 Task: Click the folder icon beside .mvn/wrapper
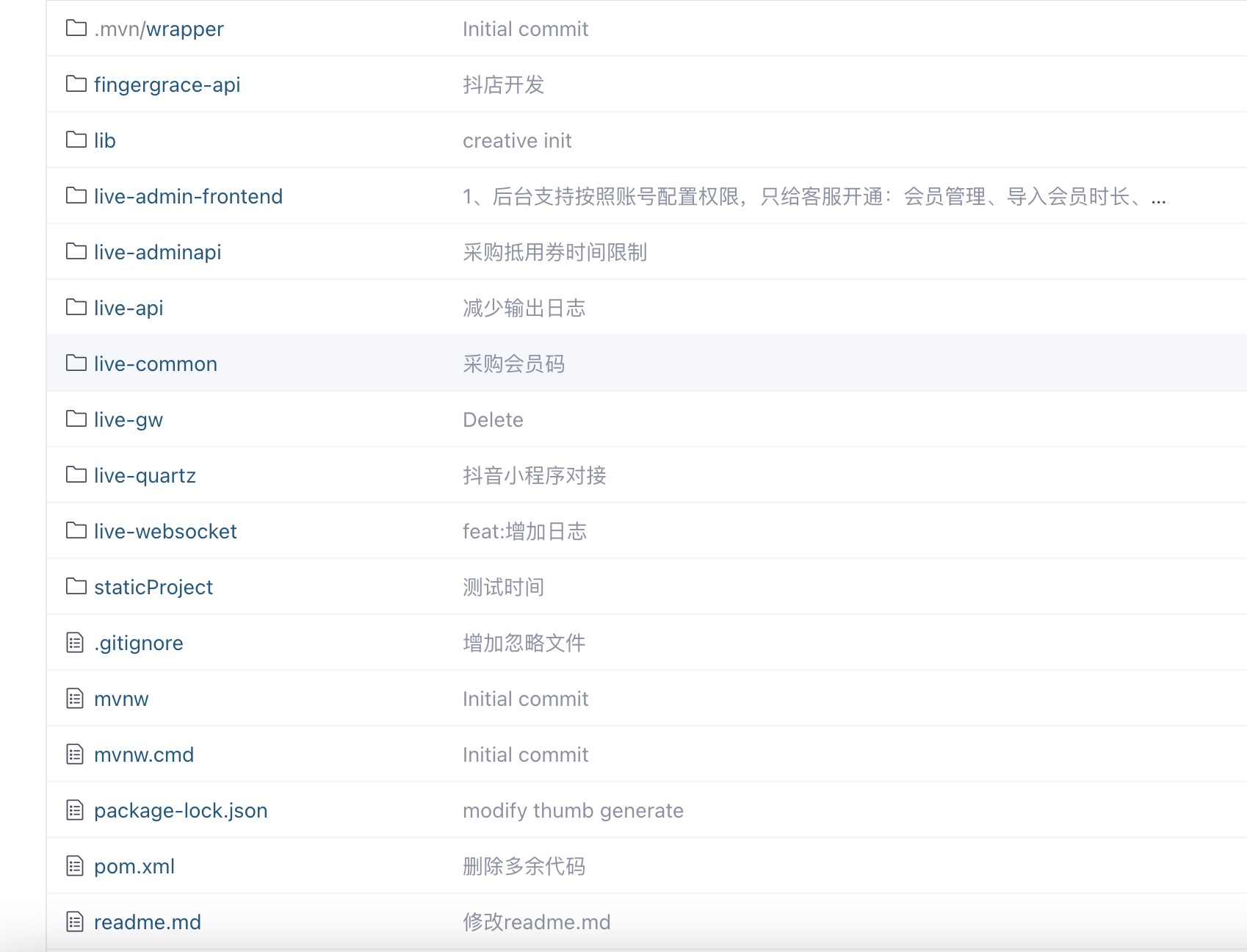click(x=76, y=28)
